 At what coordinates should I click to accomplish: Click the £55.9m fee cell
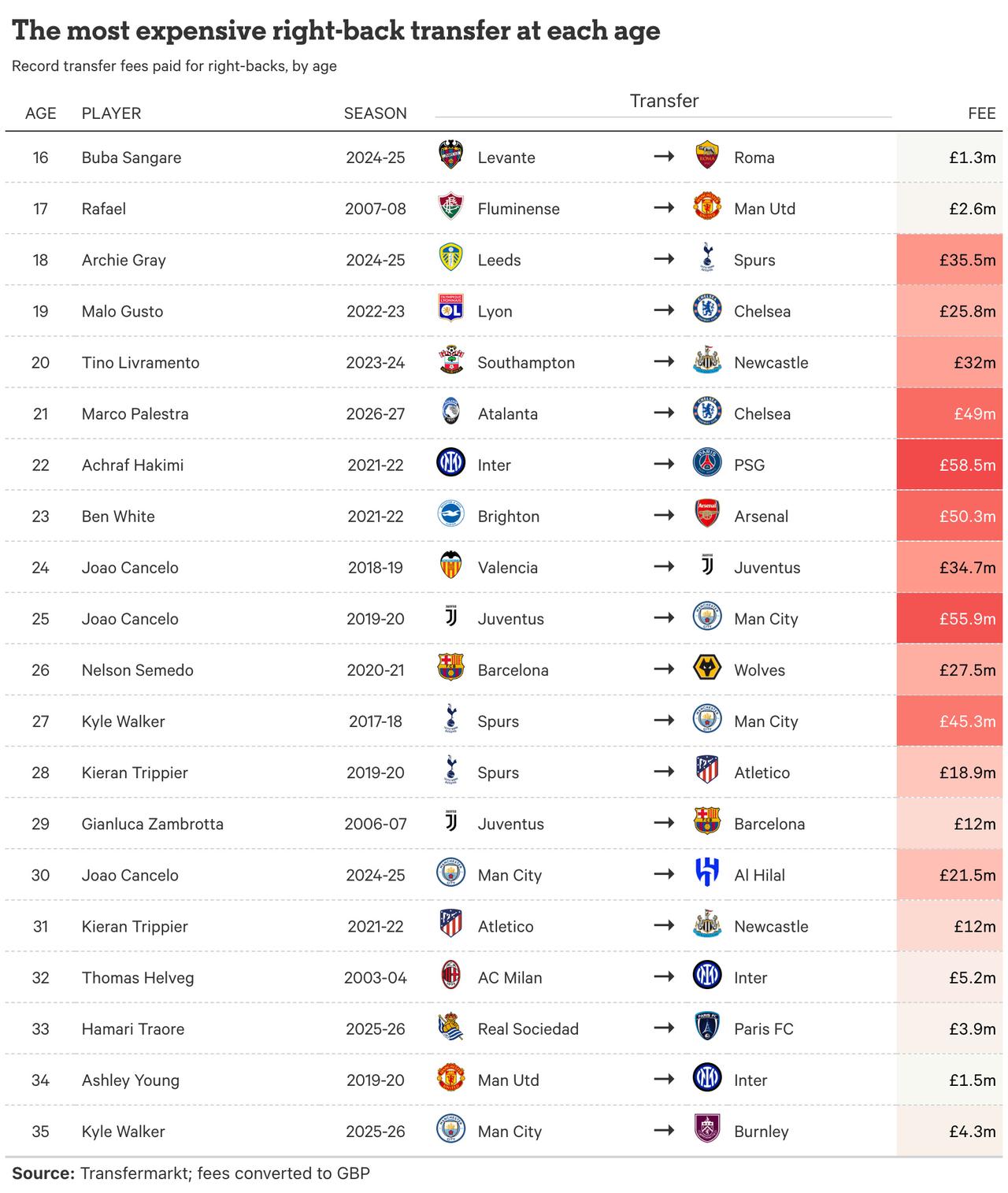click(x=949, y=618)
